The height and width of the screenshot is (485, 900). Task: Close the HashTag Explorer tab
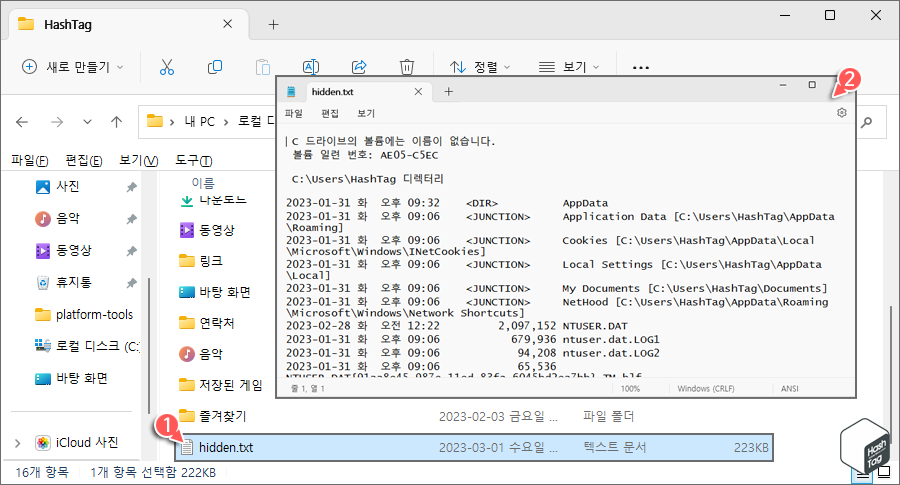[227, 24]
